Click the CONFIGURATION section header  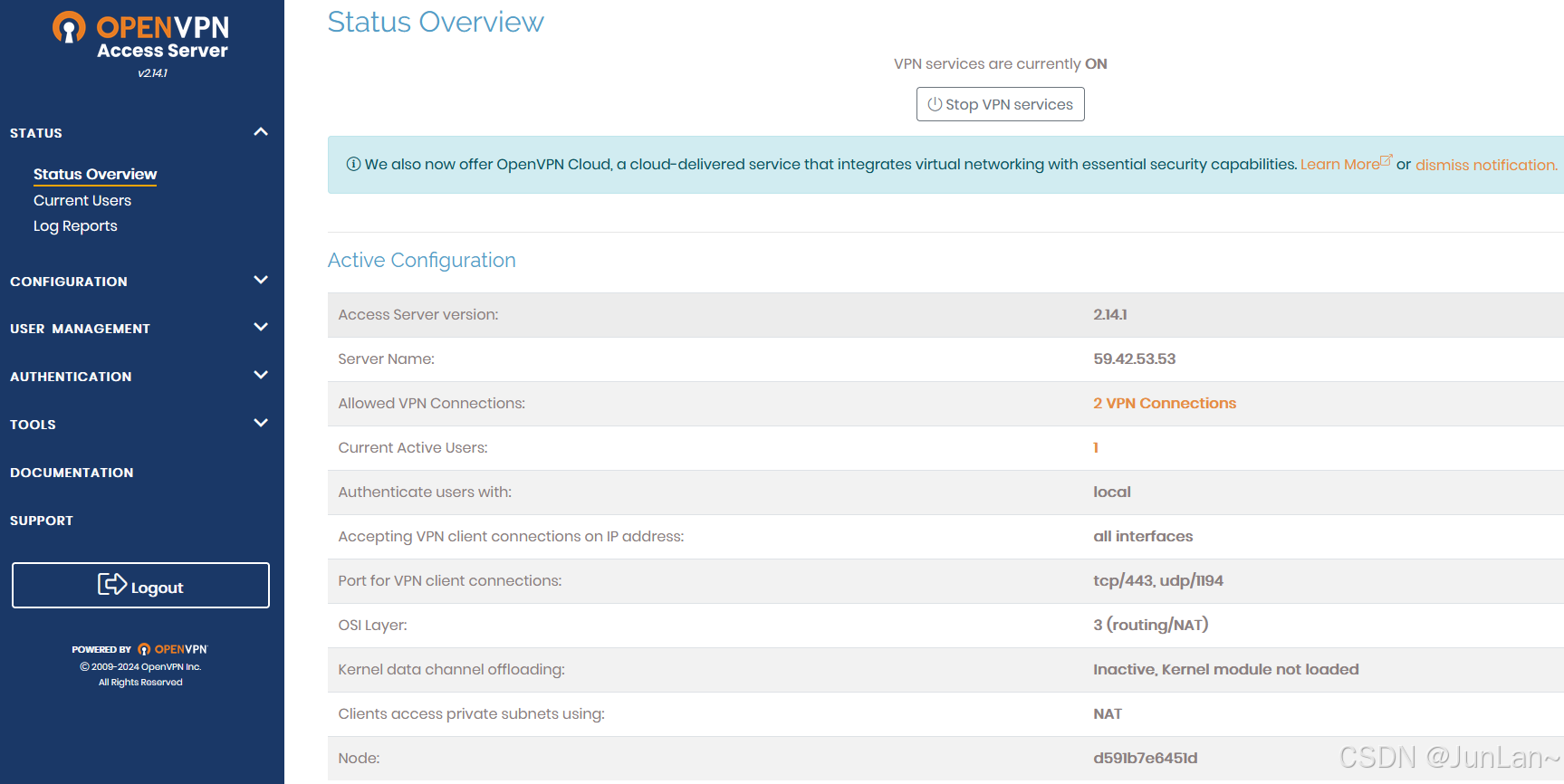(x=69, y=282)
